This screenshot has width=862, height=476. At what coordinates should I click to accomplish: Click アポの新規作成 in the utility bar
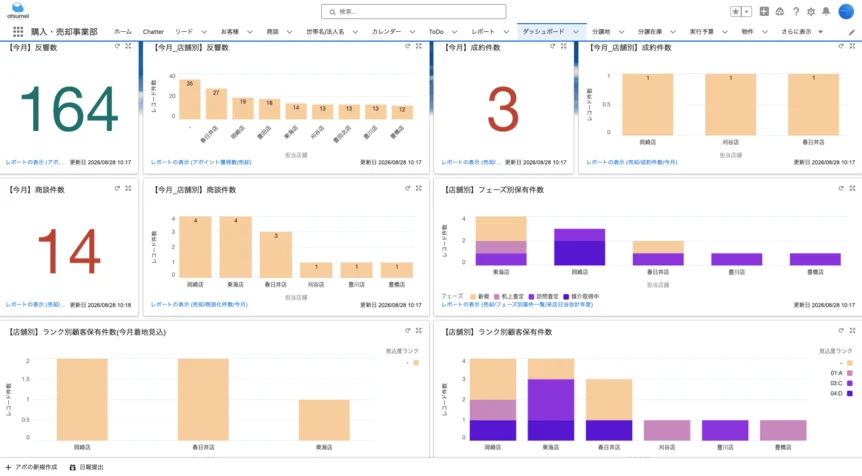coord(31,467)
